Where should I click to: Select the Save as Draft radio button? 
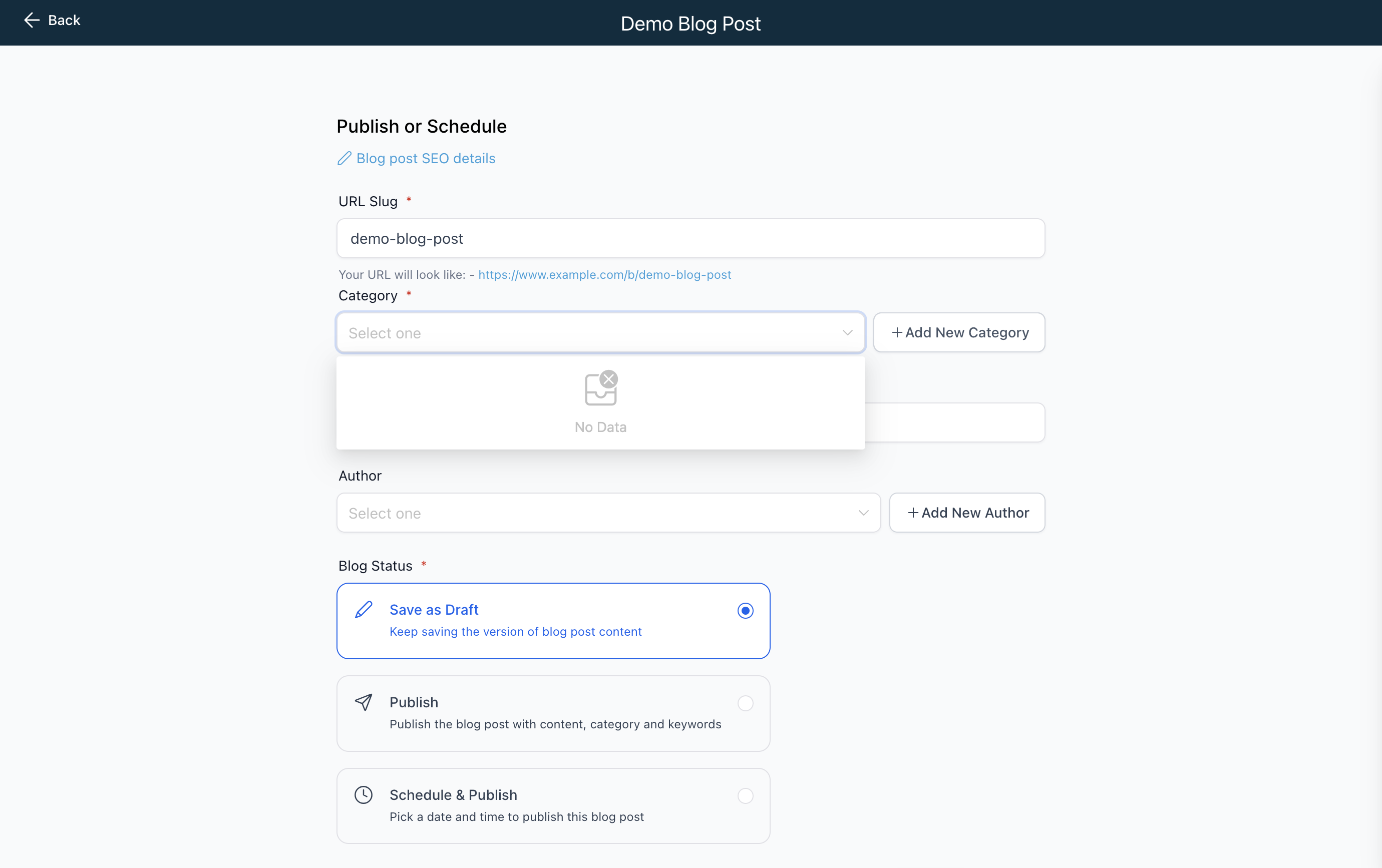pos(746,610)
